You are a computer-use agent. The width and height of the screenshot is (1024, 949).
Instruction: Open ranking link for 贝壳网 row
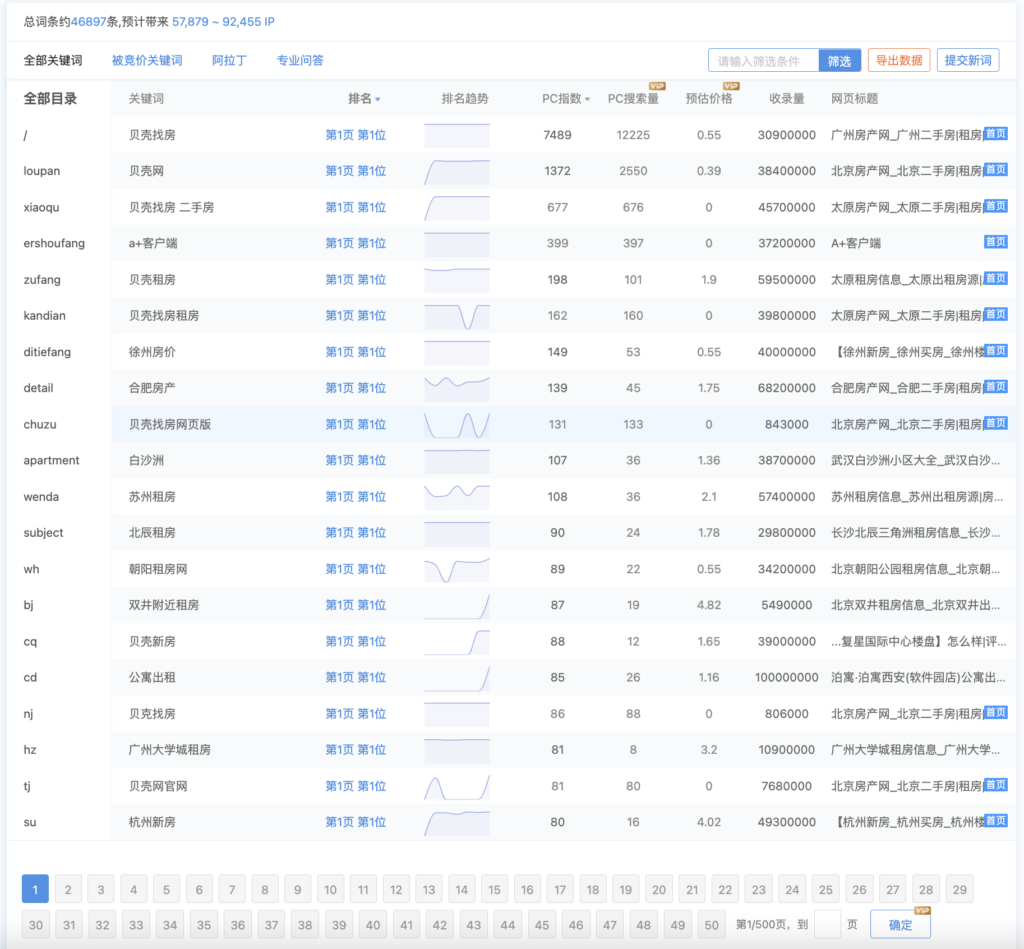tap(355, 171)
